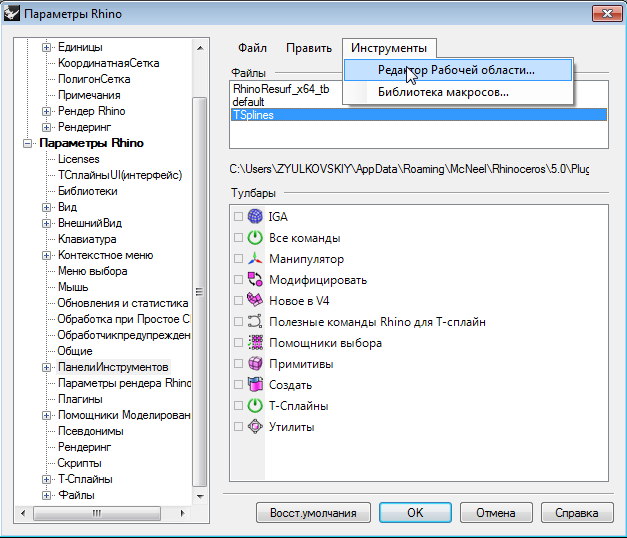This screenshot has width=627, height=538.
Task: Expand the Файлы tree node
Action: [x=46, y=495]
